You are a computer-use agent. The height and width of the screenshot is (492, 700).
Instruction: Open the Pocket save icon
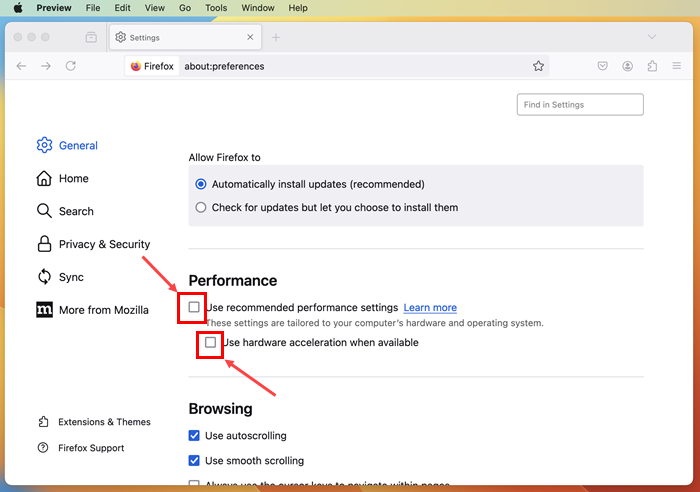(x=603, y=66)
